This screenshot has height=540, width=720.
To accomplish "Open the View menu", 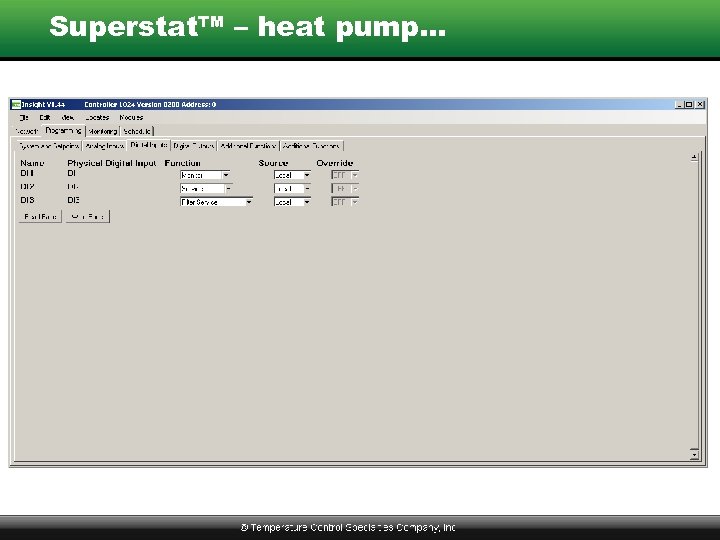I will coord(68,118).
